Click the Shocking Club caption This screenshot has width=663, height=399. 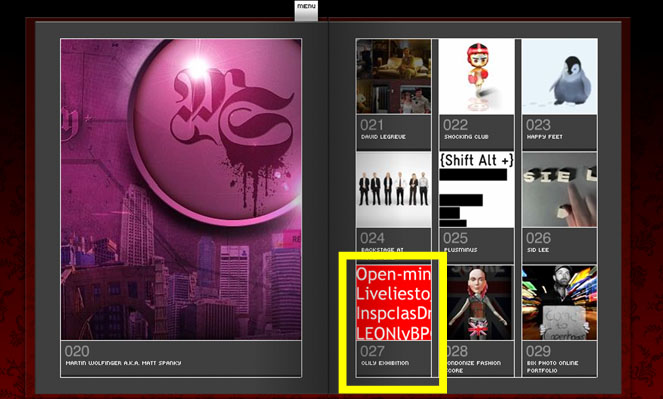coord(466,137)
